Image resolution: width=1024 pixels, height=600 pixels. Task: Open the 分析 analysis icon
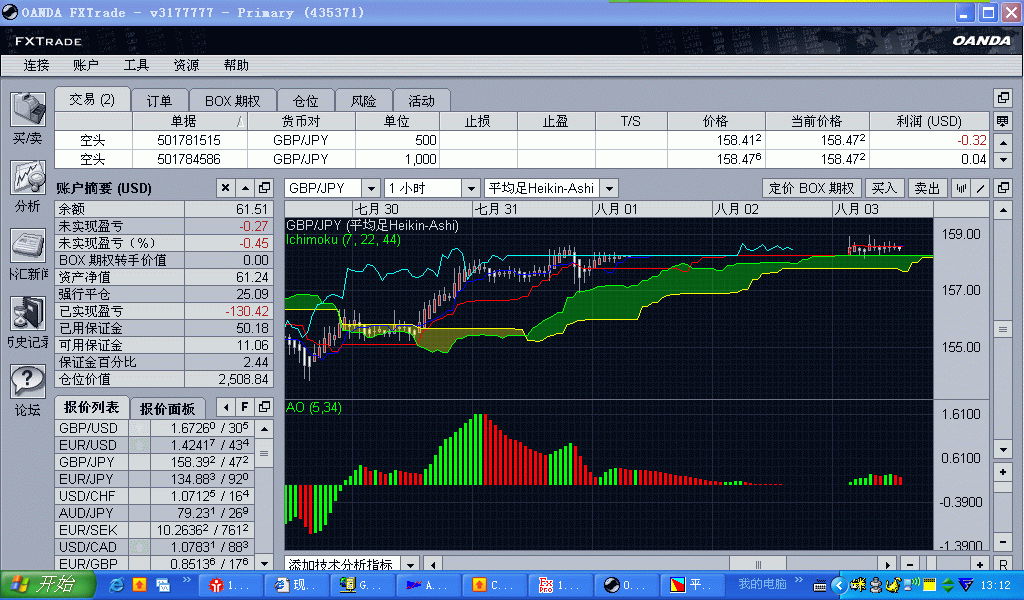[x=27, y=178]
